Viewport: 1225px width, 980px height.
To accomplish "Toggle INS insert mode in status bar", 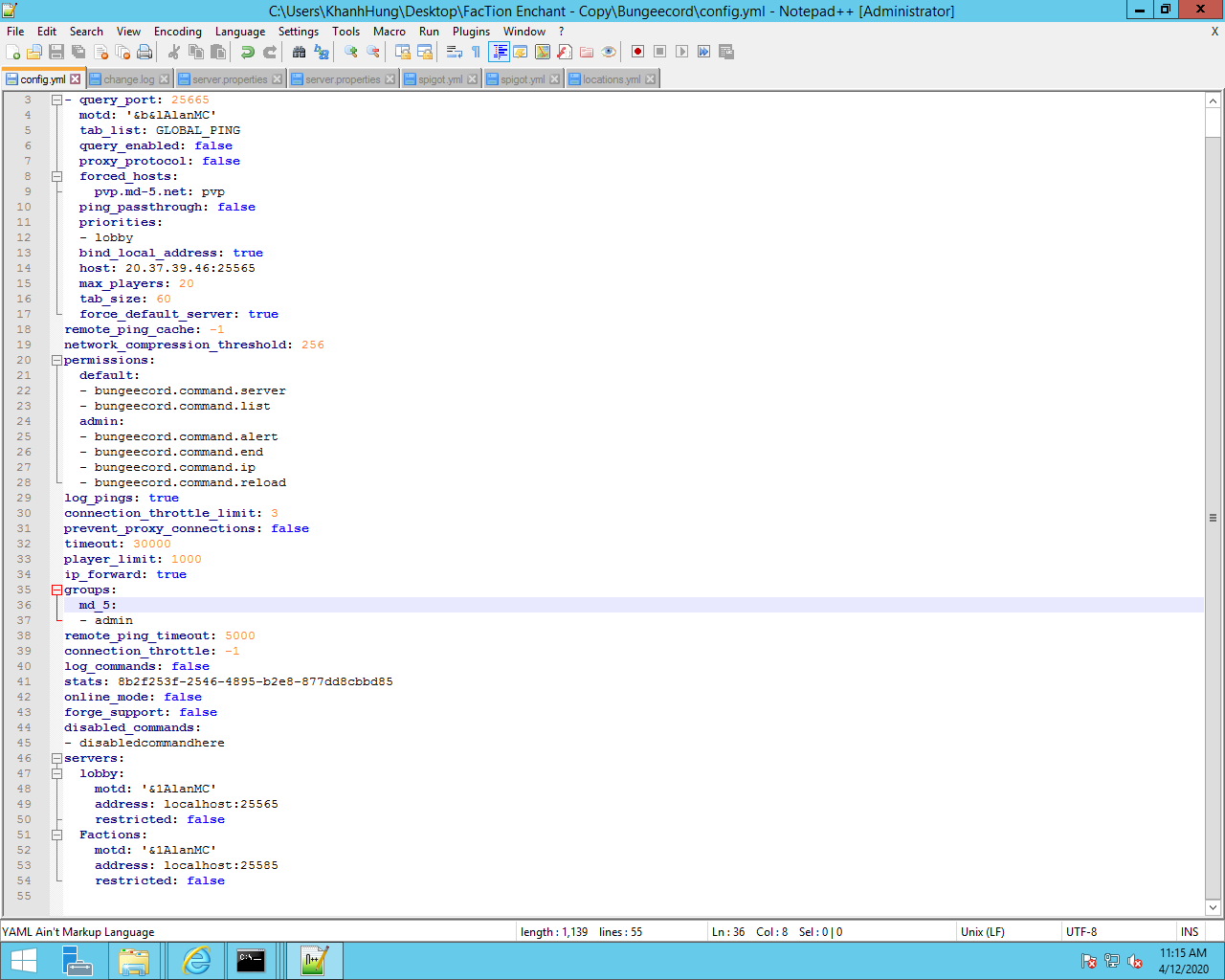I will pyautogui.click(x=1190, y=932).
